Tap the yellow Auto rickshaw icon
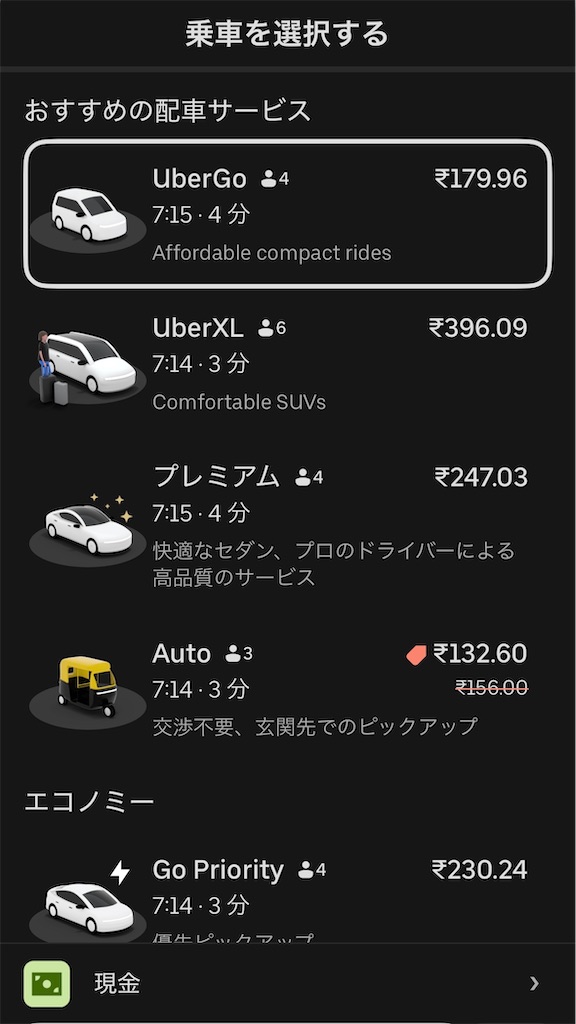This screenshot has width=576, height=1024. [88, 691]
